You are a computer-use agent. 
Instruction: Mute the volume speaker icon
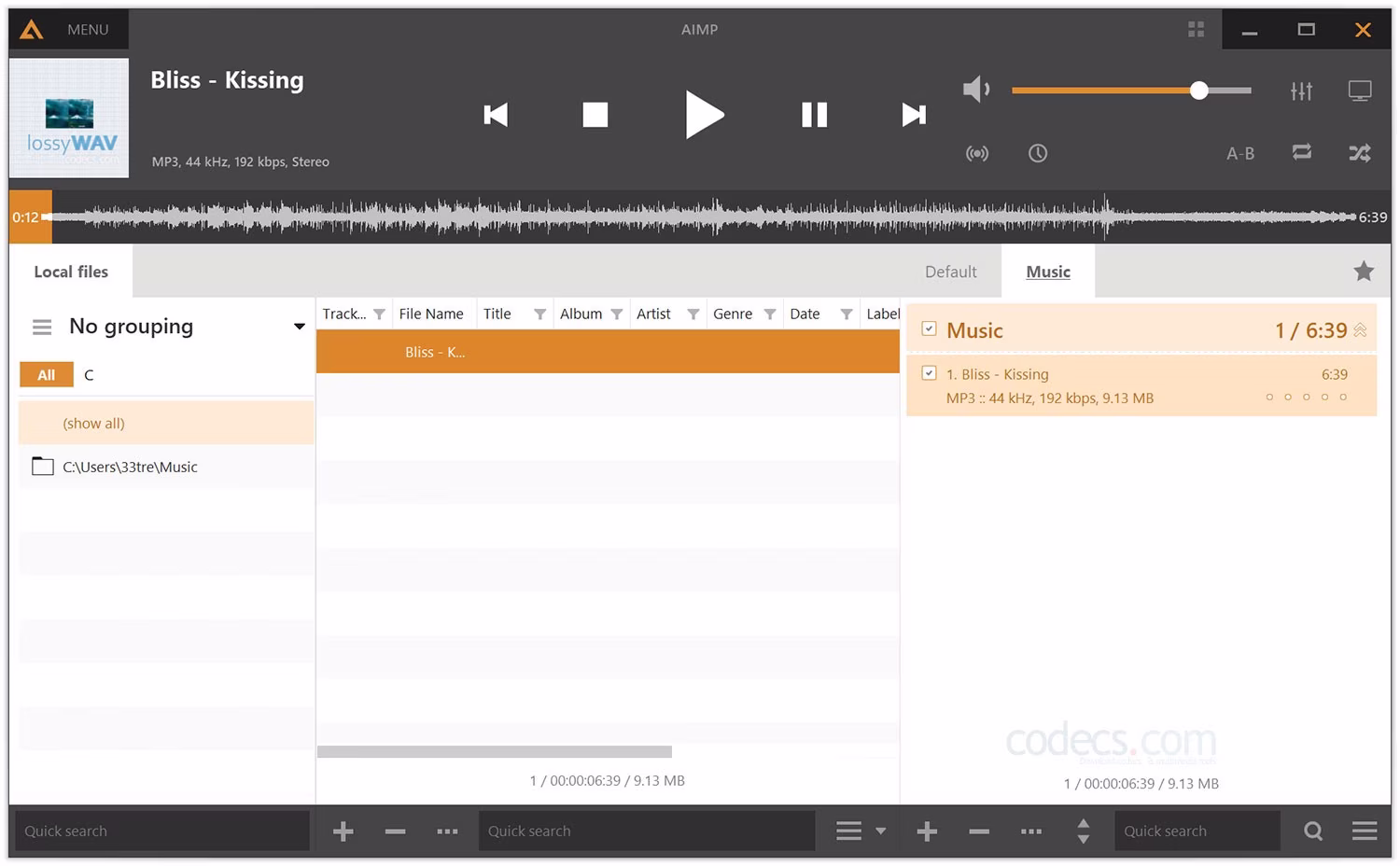click(x=976, y=90)
